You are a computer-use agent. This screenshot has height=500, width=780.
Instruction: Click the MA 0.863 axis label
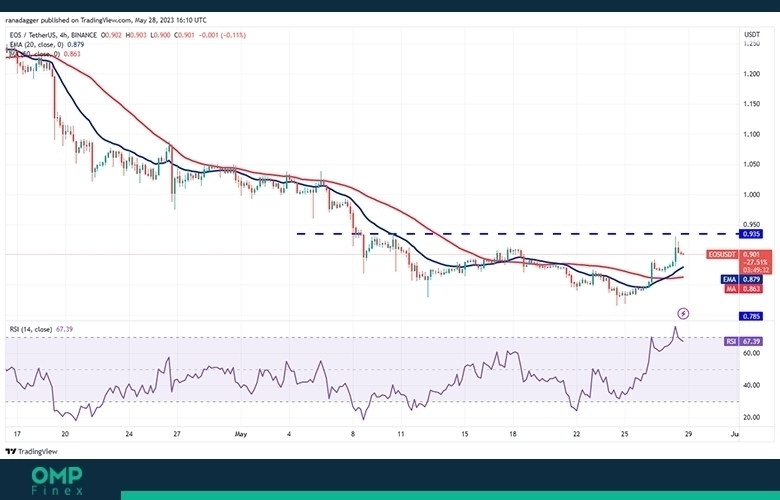coord(743,289)
